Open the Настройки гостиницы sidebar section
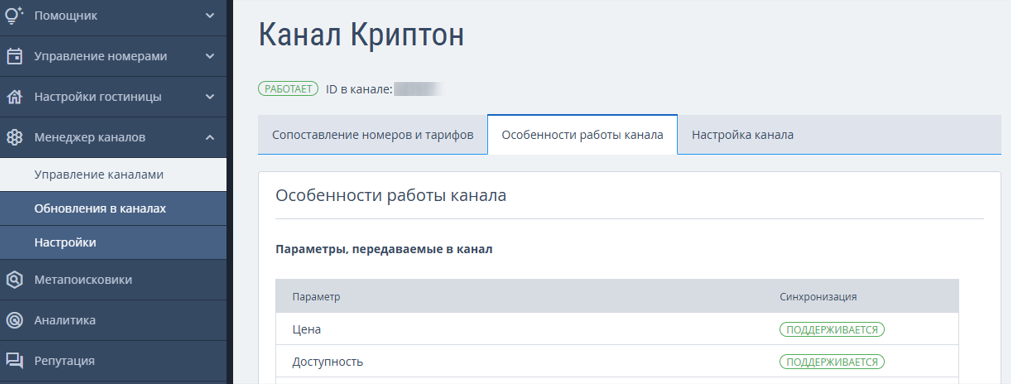The height and width of the screenshot is (384, 1011). (x=113, y=97)
